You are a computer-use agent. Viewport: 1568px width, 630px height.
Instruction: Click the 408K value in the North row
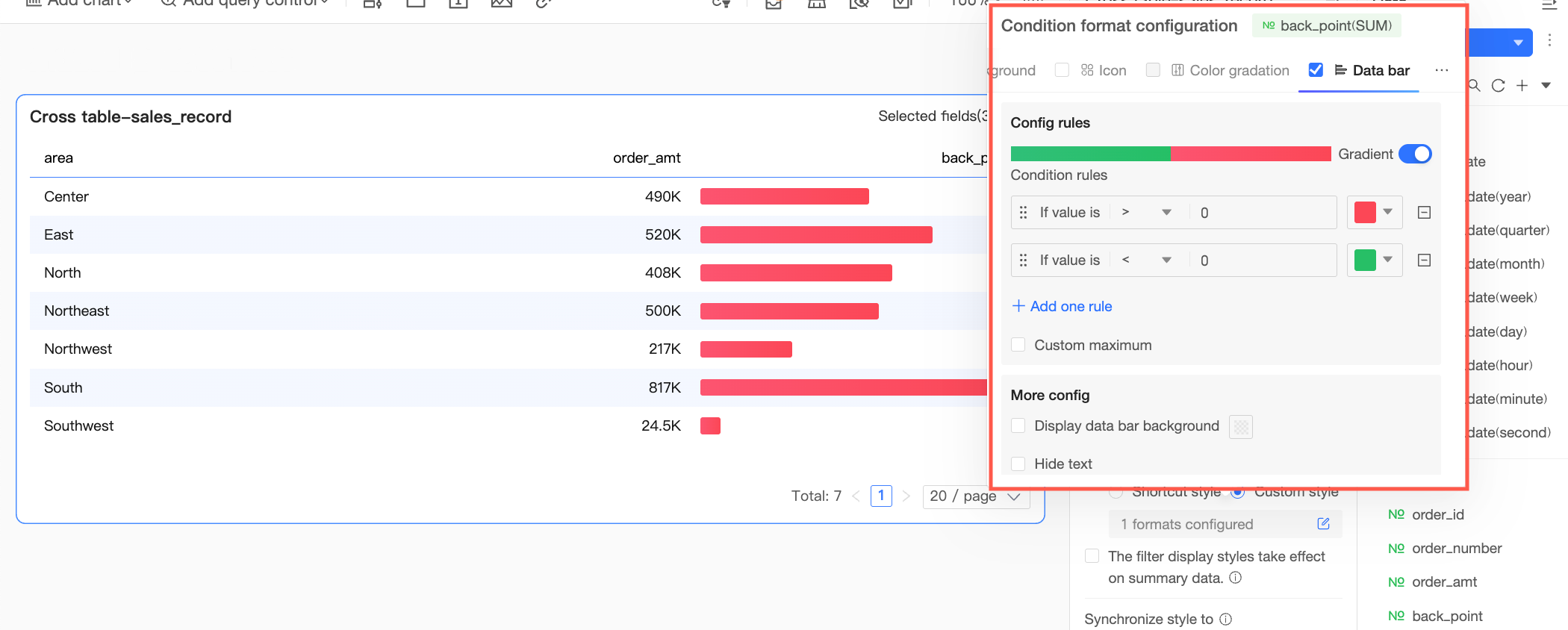pyautogui.click(x=663, y=272)
